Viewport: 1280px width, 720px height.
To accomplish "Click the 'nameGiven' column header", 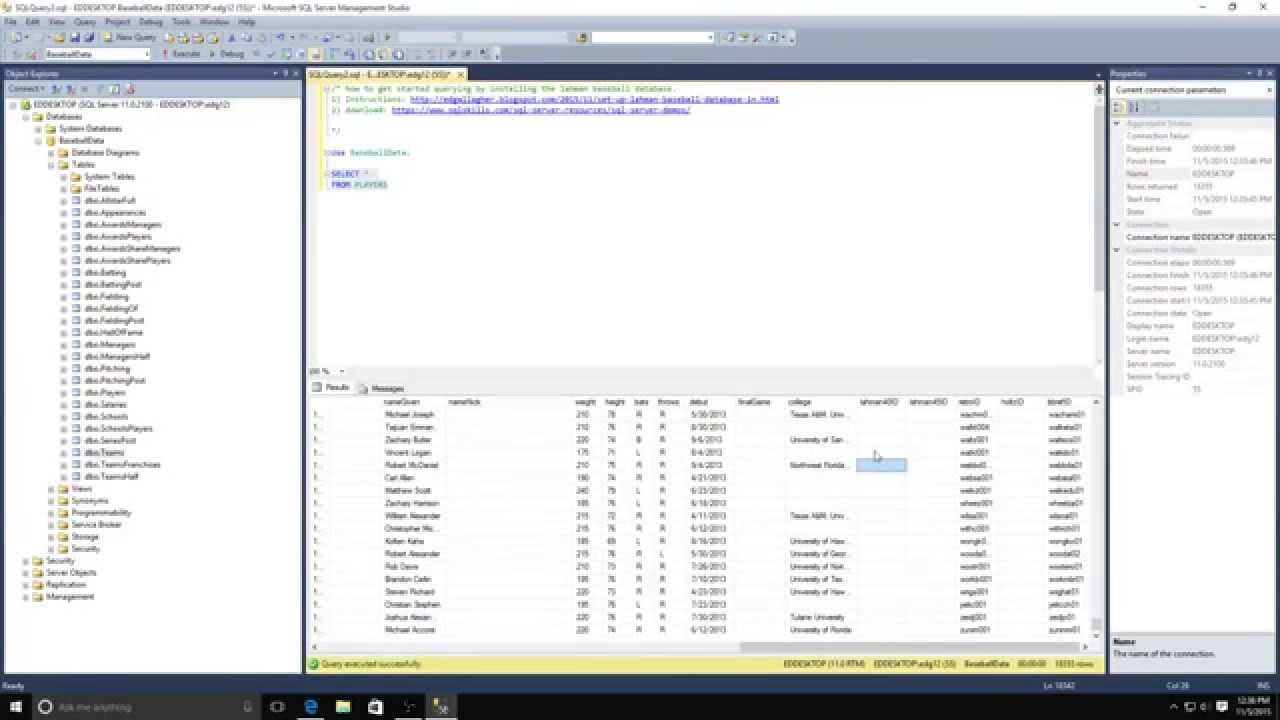I will [402, 402].
